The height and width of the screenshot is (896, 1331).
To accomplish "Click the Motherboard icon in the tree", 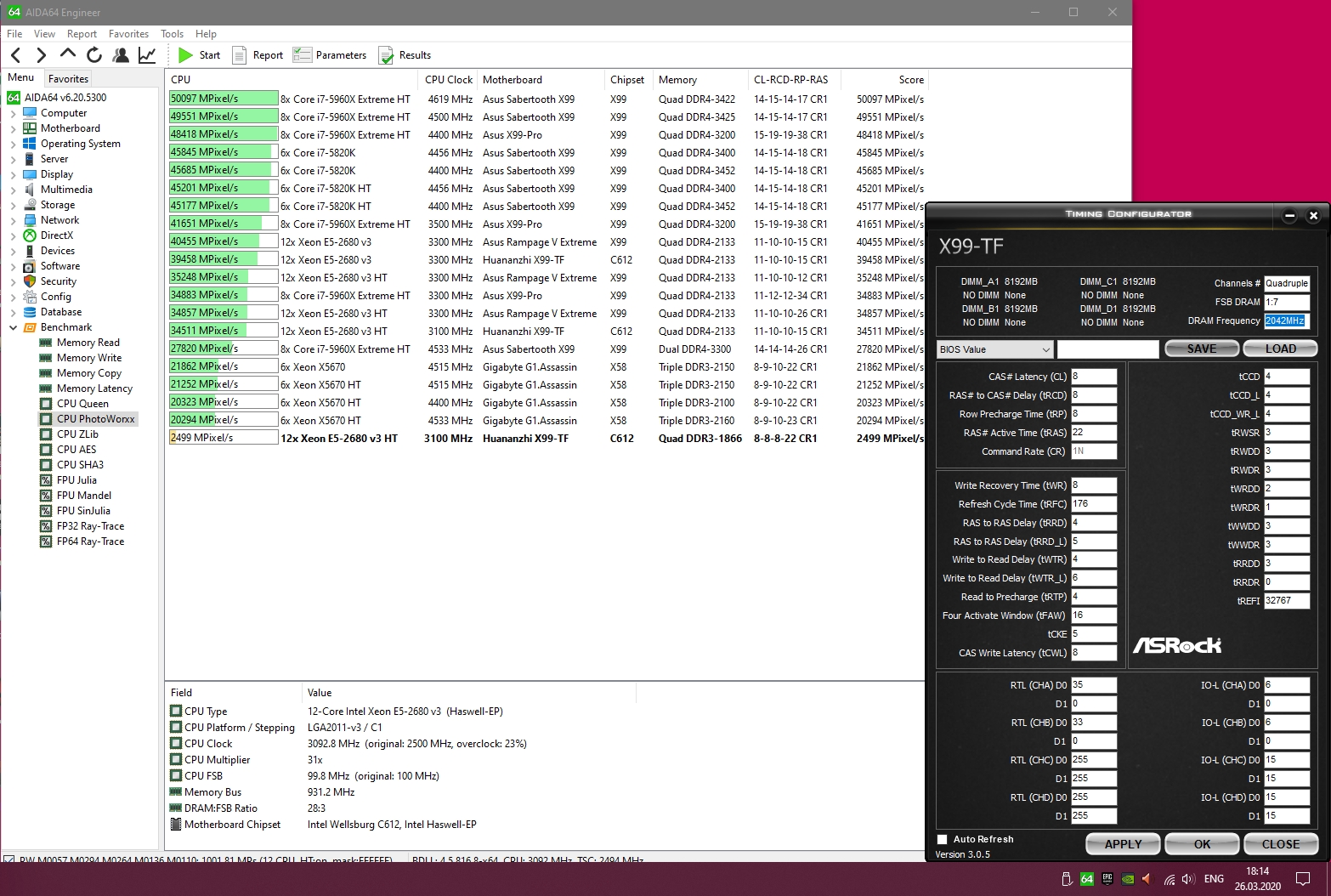I will (30, 128).
